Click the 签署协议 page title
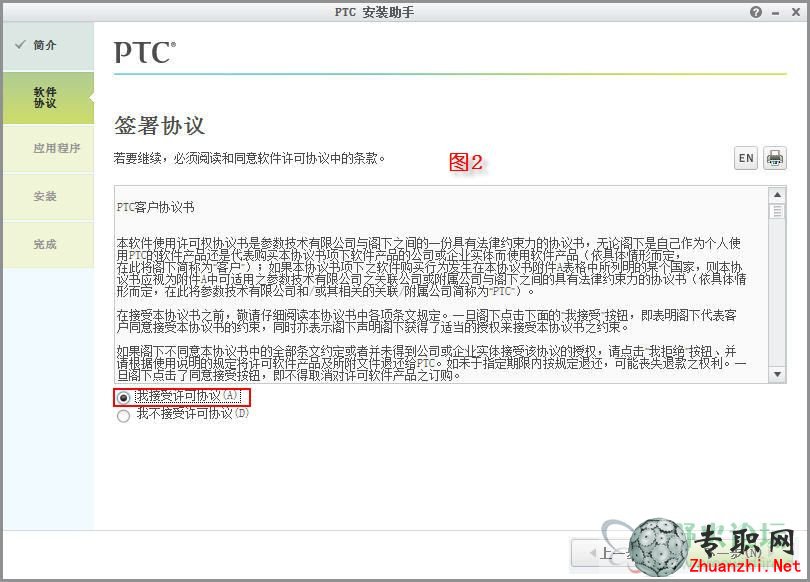The width and height of the screenshot is (810, 582). (x=160, y=125)
